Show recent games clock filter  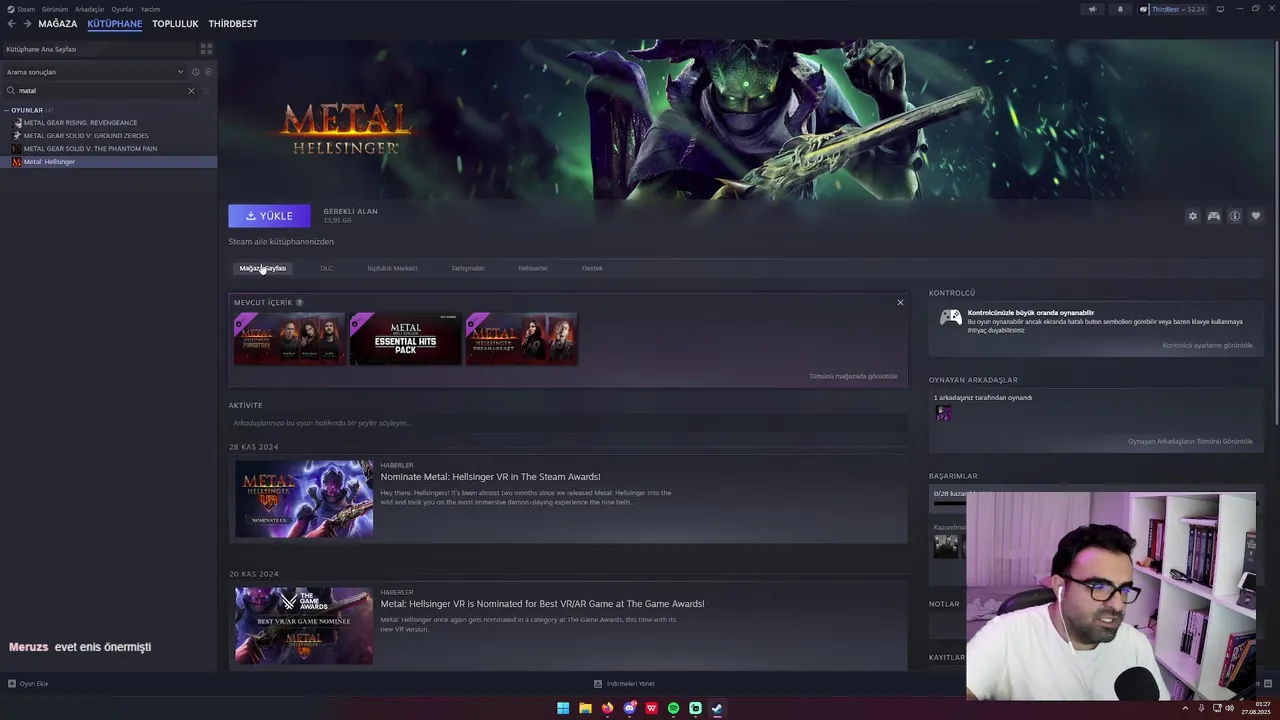pyautogui.click(x=195, y=72)
